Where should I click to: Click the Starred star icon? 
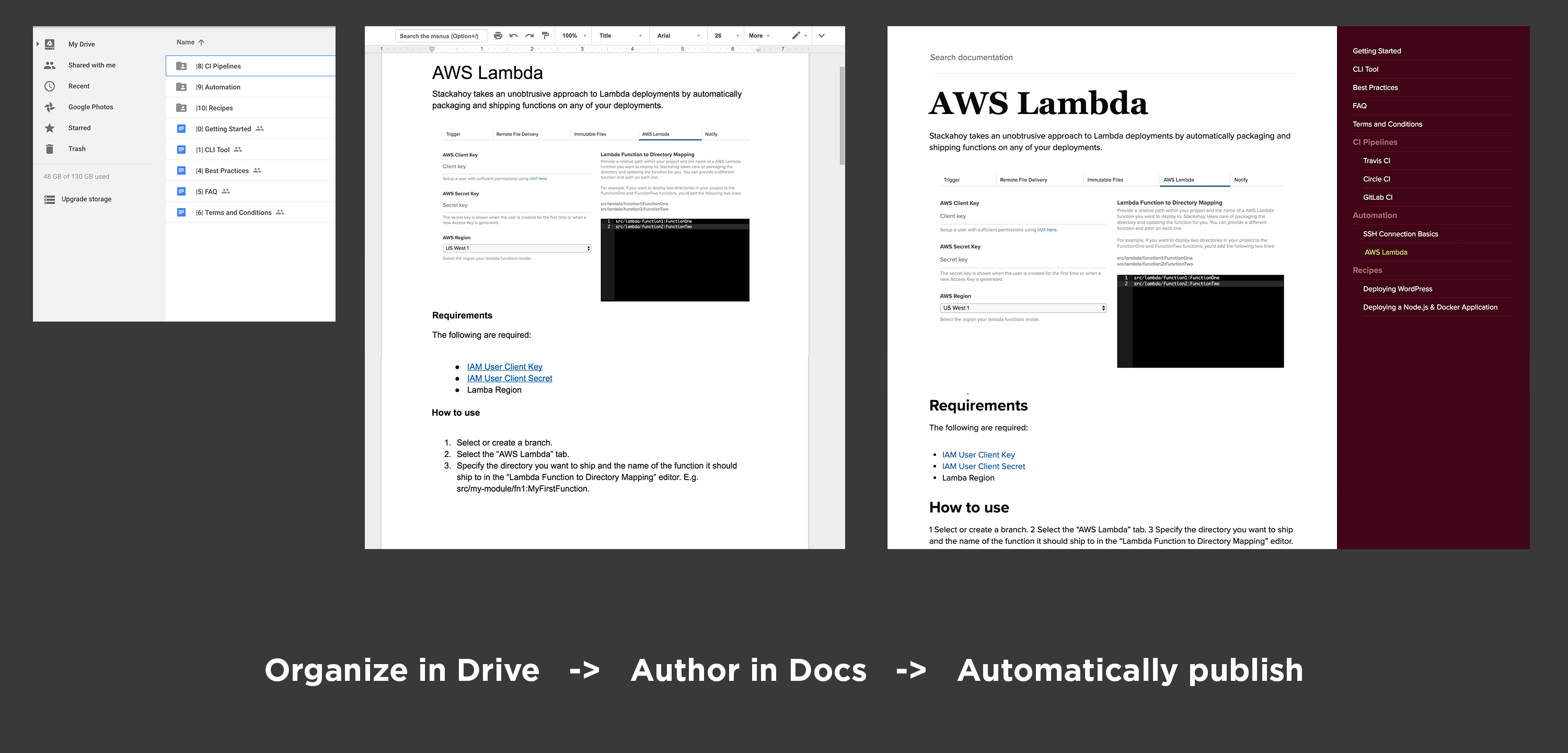[x=50, y=128]
